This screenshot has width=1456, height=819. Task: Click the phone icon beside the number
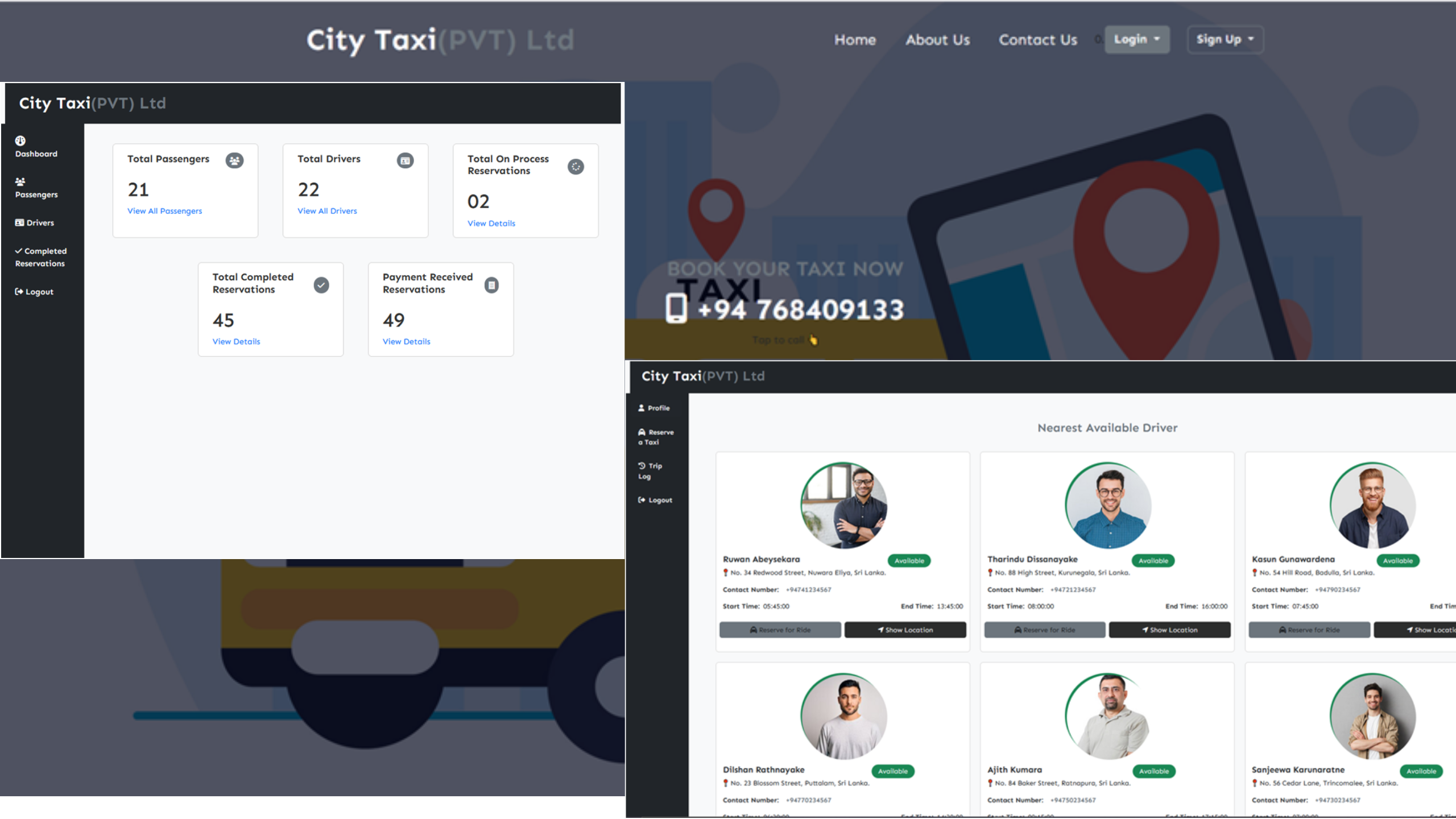(676, 308)
